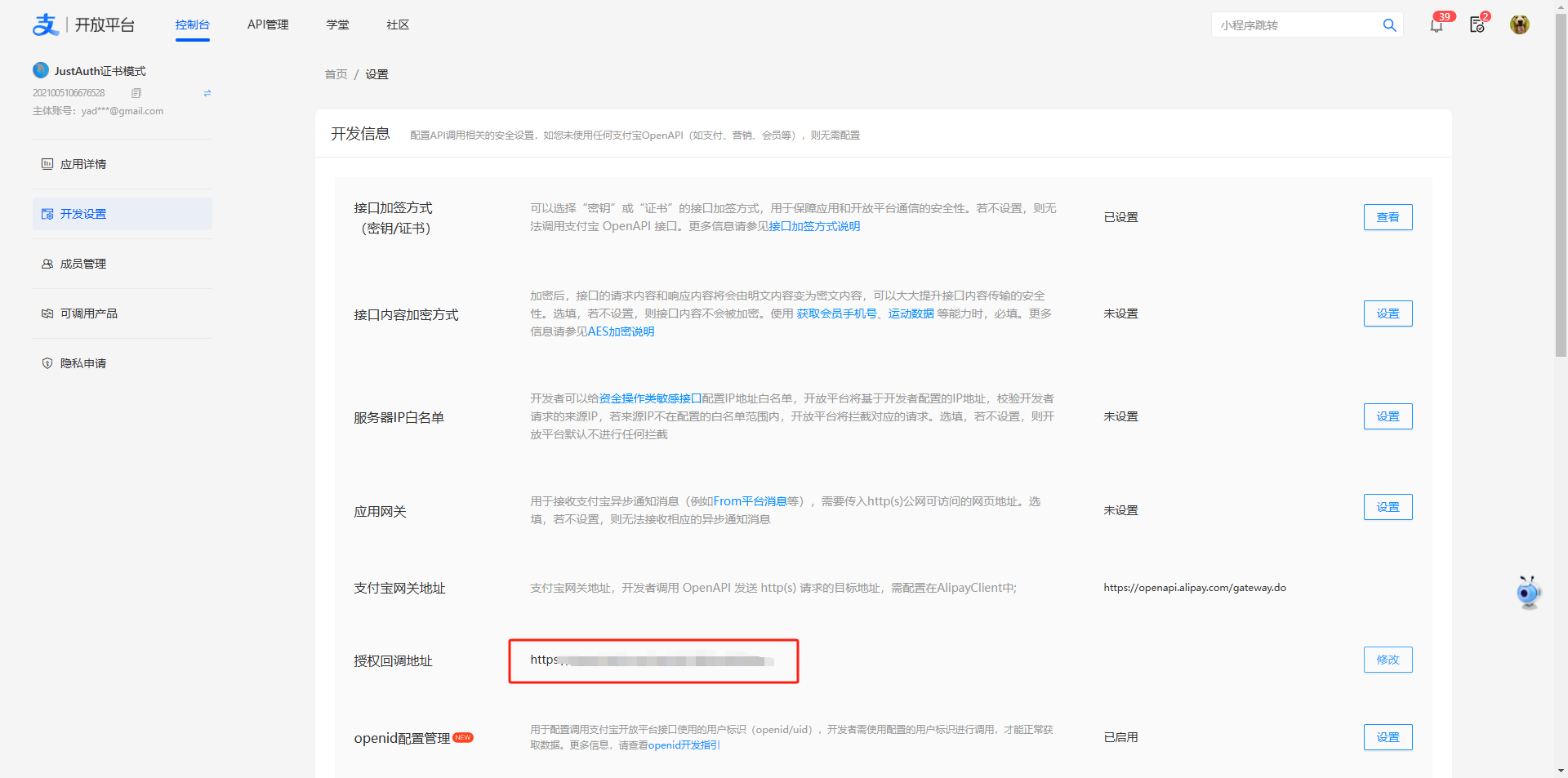Click 设置 for openid配置管理

[1388, 737]
